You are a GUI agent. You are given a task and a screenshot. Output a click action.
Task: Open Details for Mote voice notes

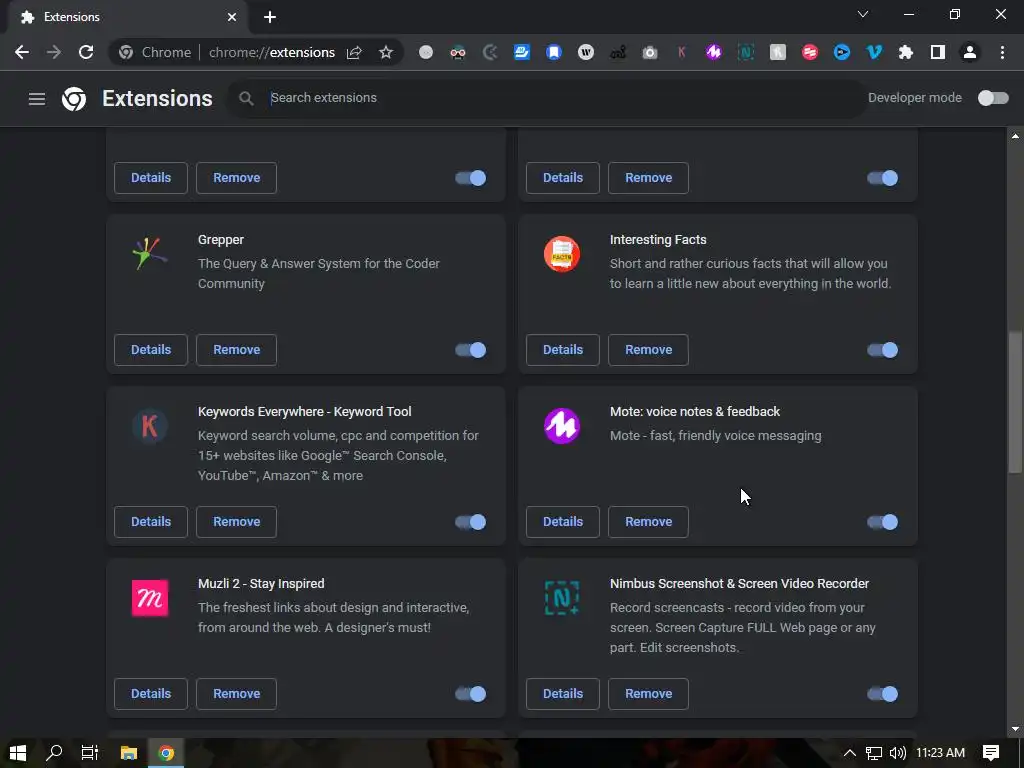tap(563, 522)
